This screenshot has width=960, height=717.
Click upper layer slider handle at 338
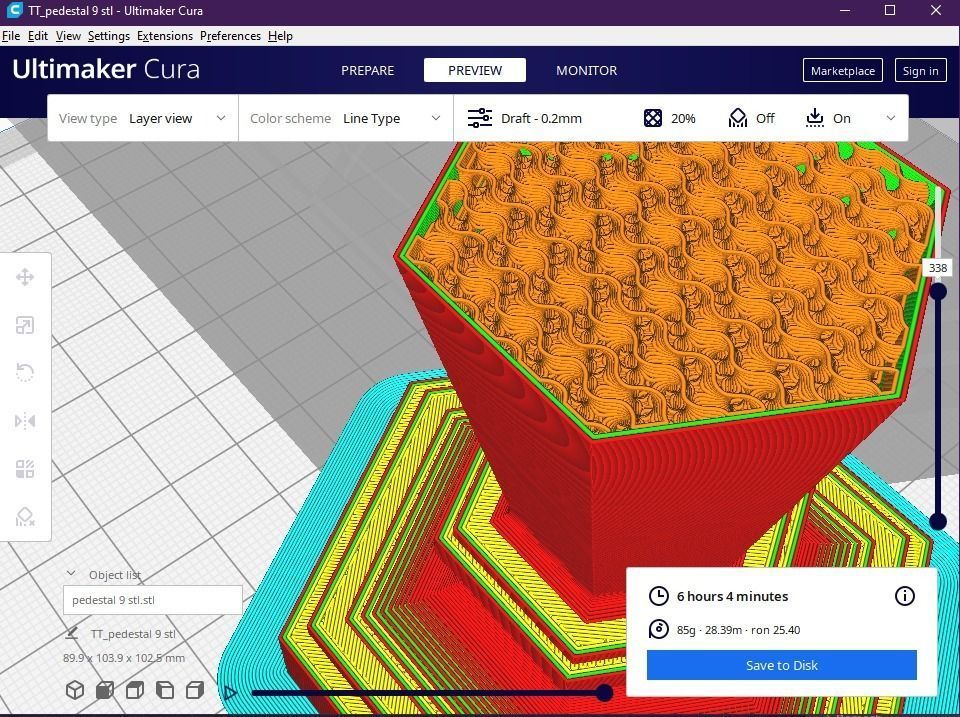tap(938, 291)
